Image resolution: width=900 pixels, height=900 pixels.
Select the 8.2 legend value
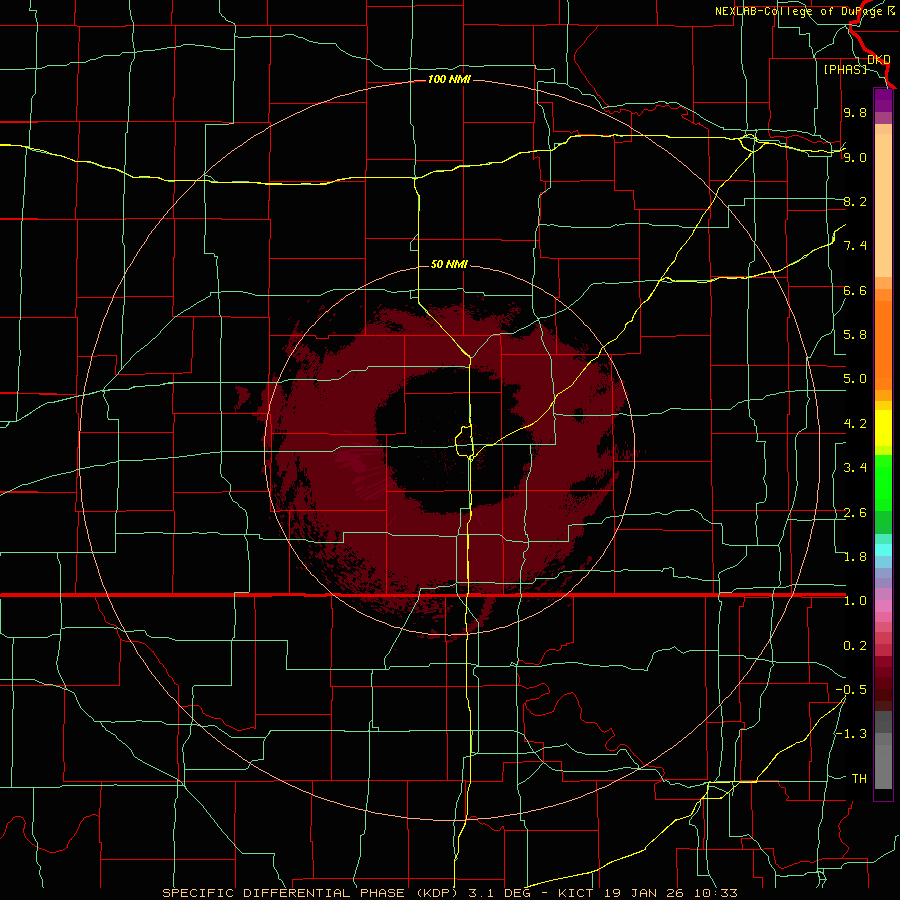point(855,201)
